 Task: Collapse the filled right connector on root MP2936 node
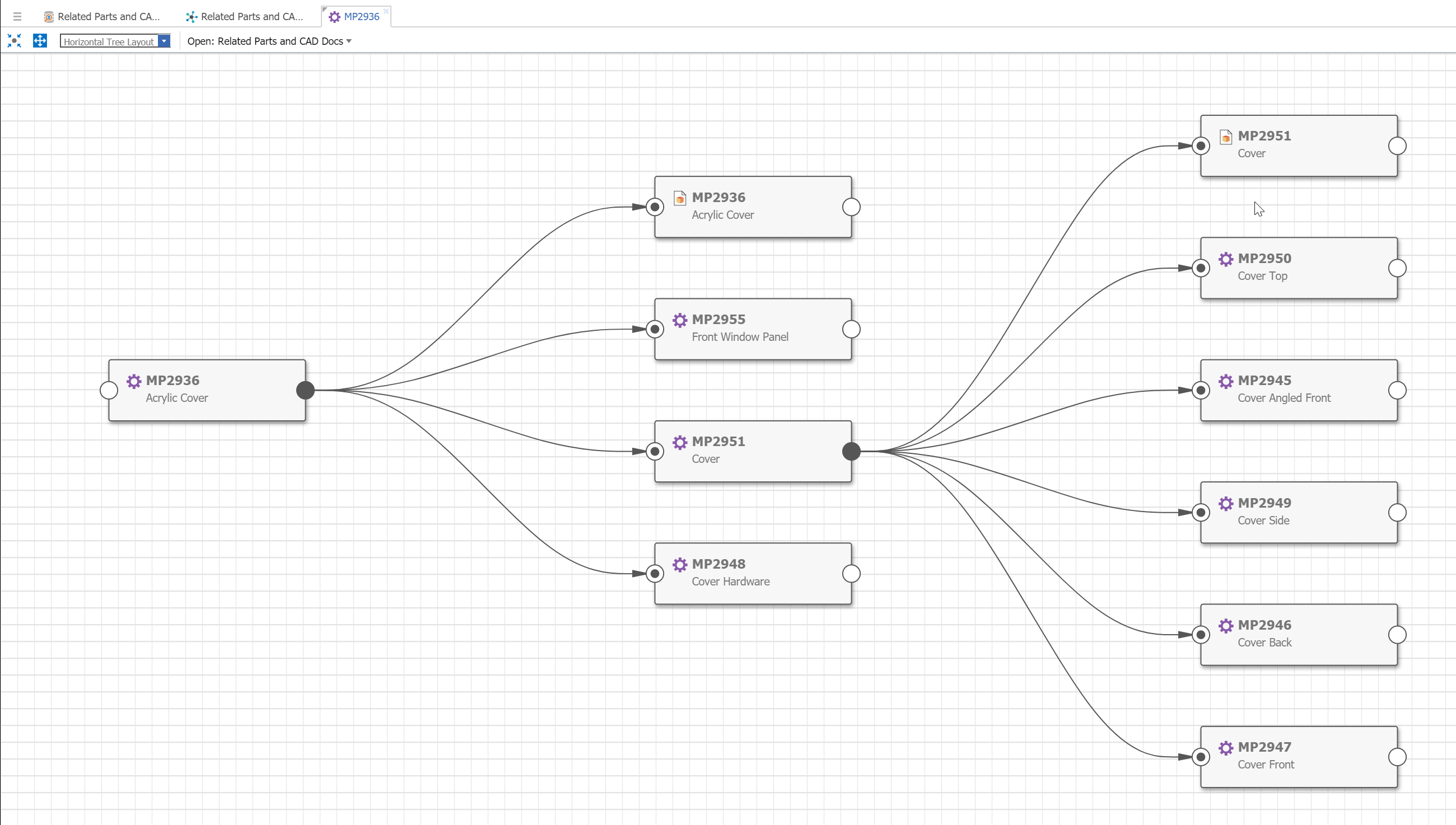(x=306, y=391)
